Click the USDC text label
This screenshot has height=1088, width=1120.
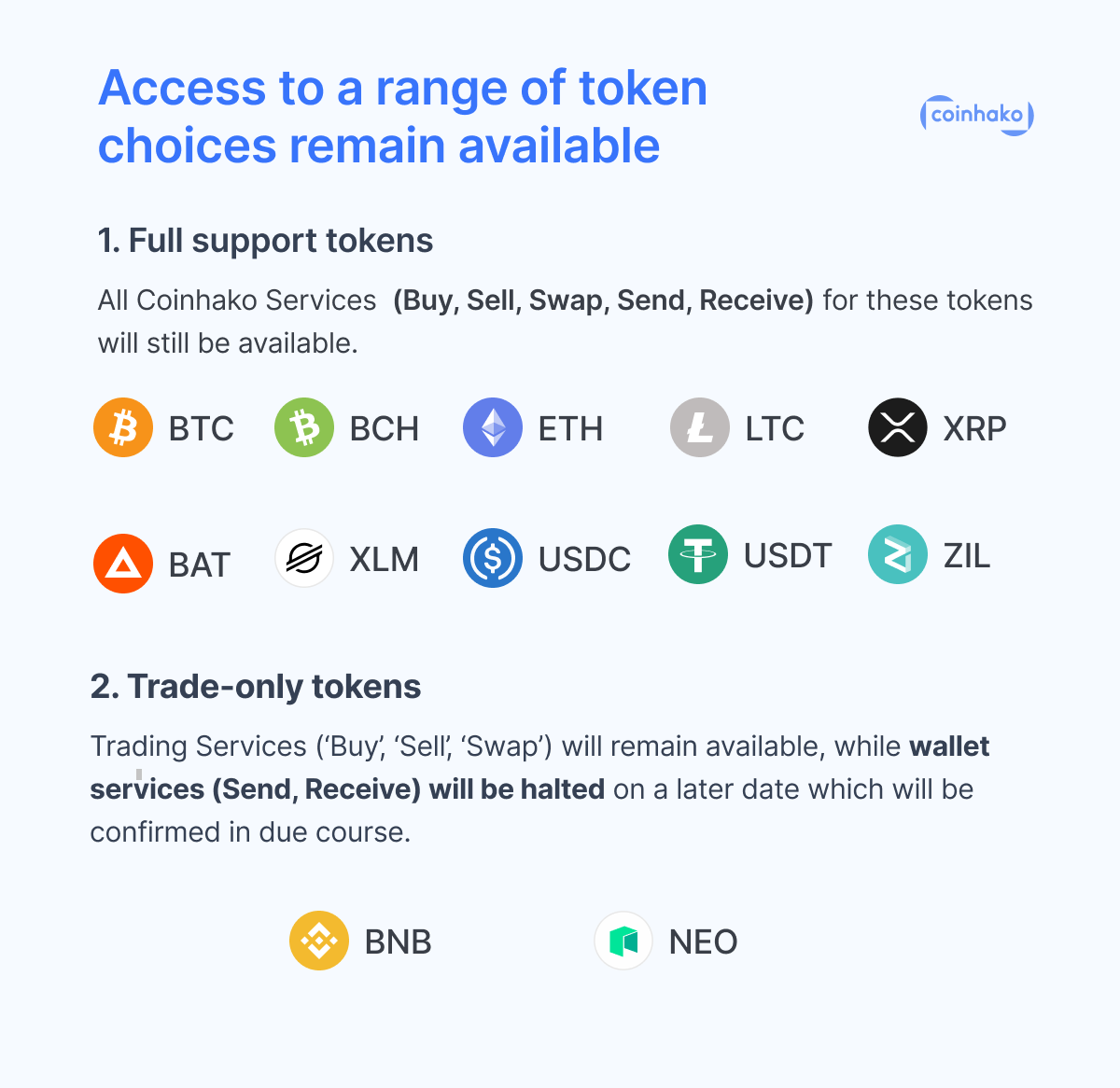585,559
